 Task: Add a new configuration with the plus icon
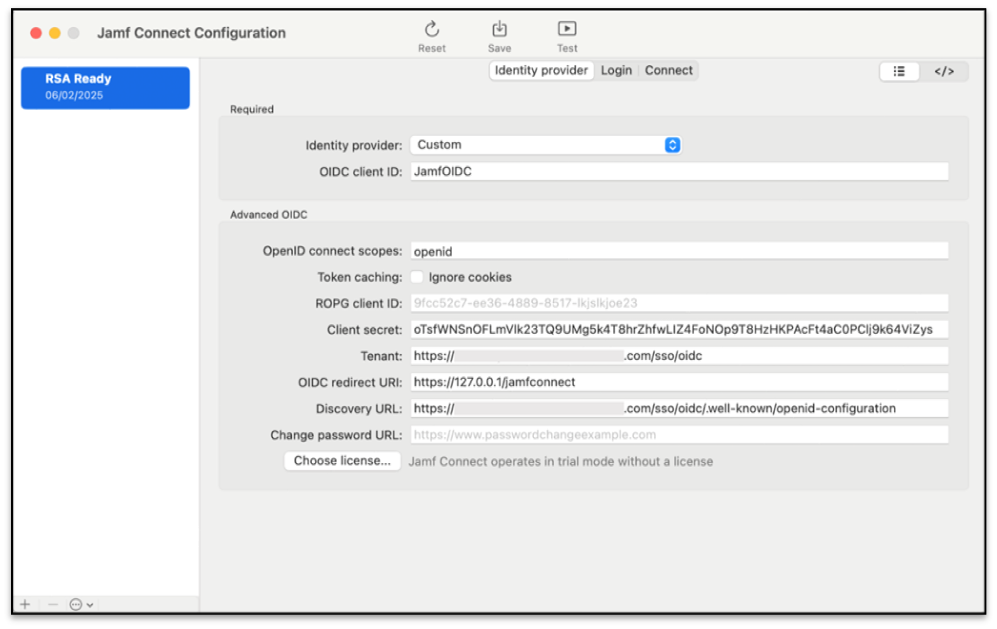point(24,604)
